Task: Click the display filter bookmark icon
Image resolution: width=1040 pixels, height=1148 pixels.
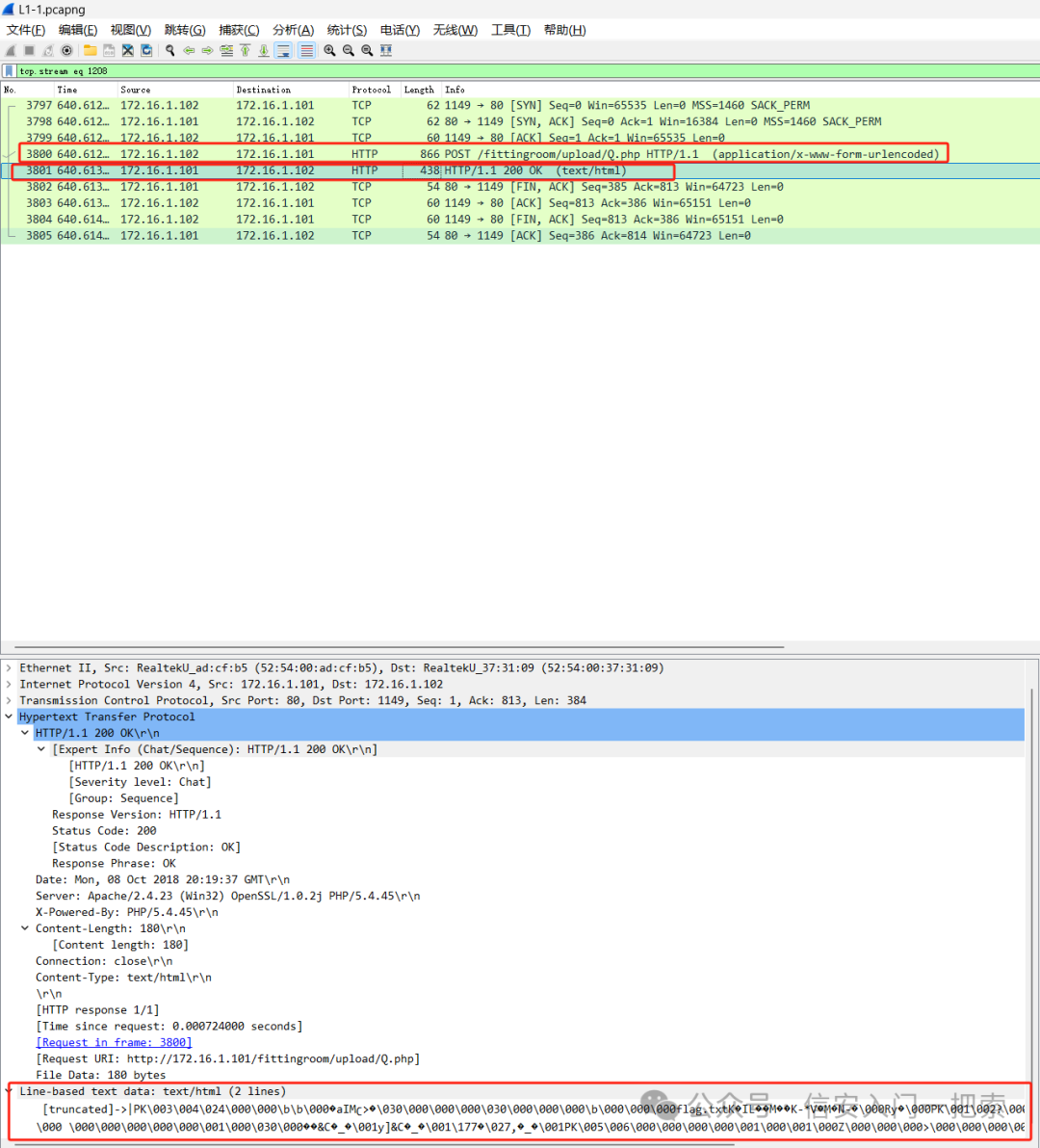Action: pos(9,71)
